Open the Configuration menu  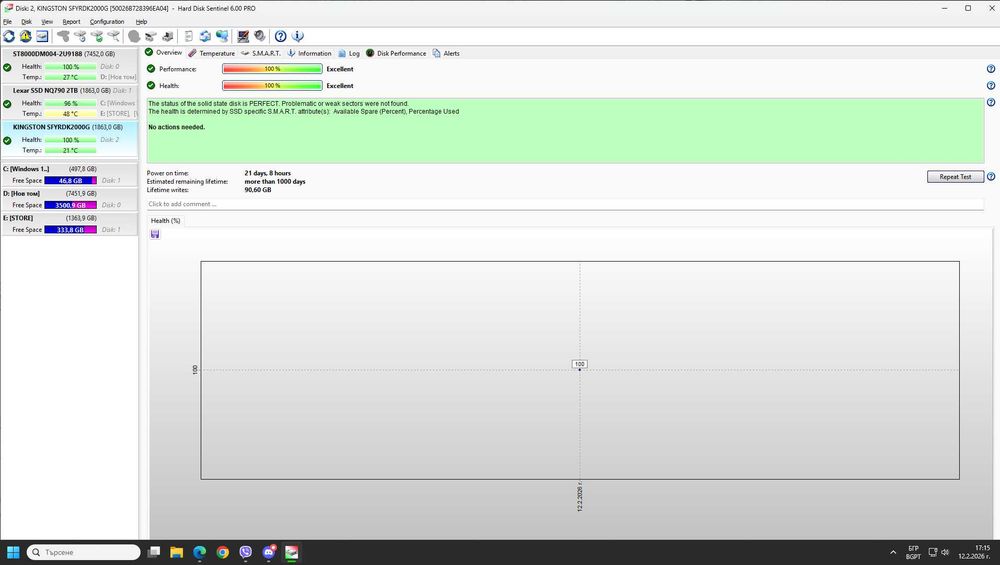pyautogui.click(x=107, y=22)
